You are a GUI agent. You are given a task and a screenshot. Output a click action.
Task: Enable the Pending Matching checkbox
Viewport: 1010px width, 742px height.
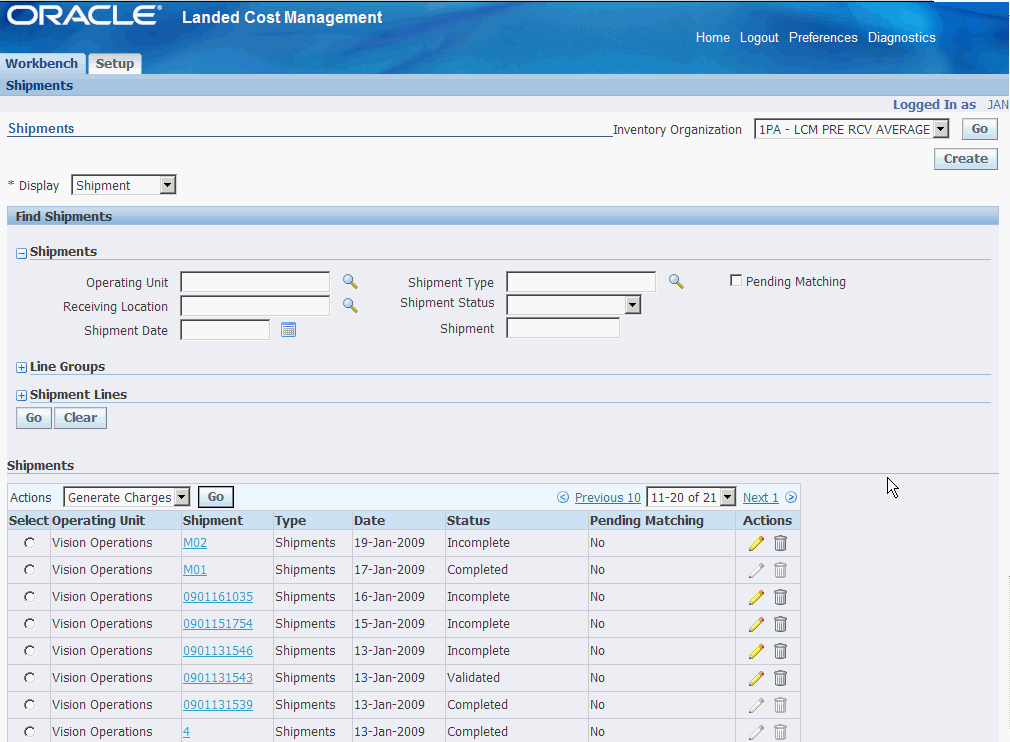(736, 281)
